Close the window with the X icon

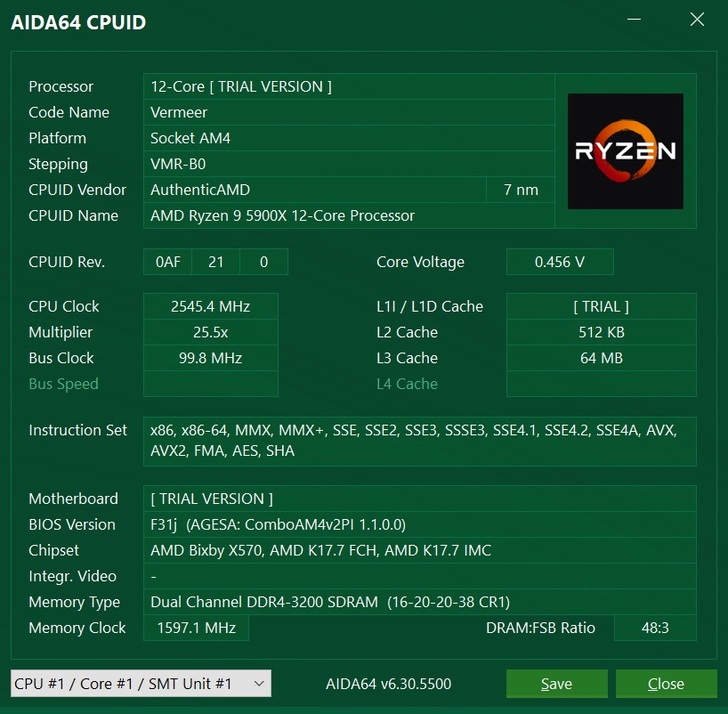[697, 19]
